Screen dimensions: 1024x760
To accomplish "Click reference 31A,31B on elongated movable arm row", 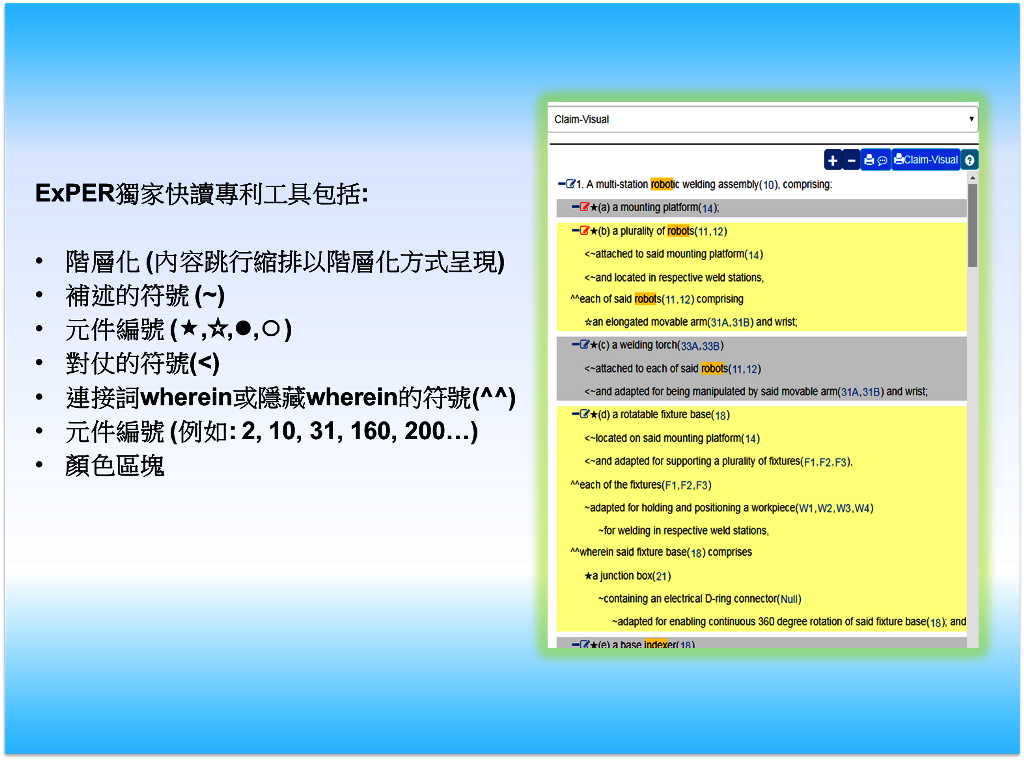I will (731, 322).
